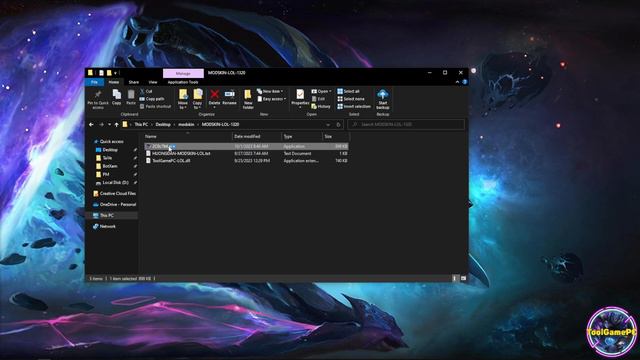Screen dimensions: 640x360
Task: Click Select none in ribbon
Action: 351,99
